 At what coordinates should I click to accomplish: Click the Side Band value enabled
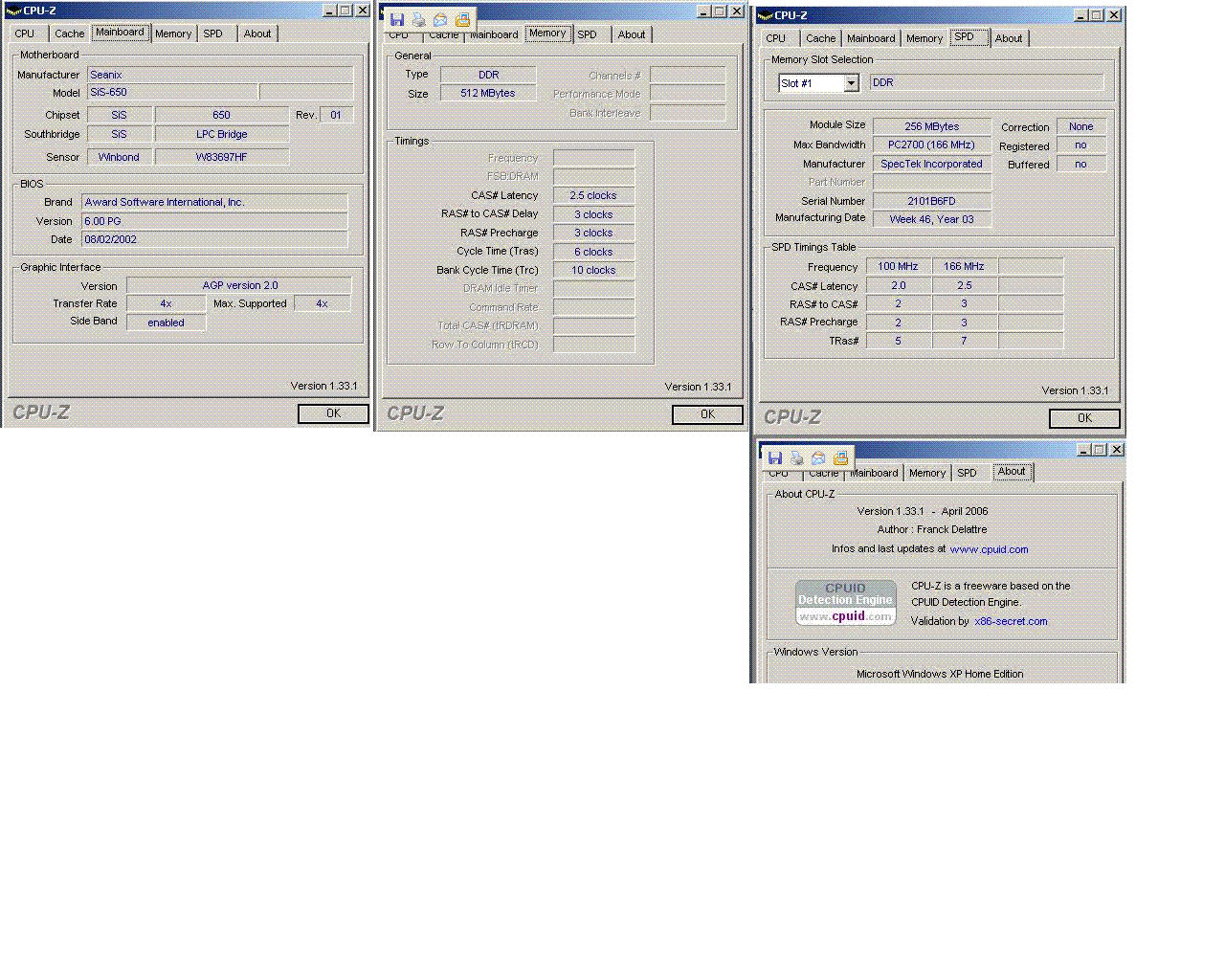click(x=166, y=323)
